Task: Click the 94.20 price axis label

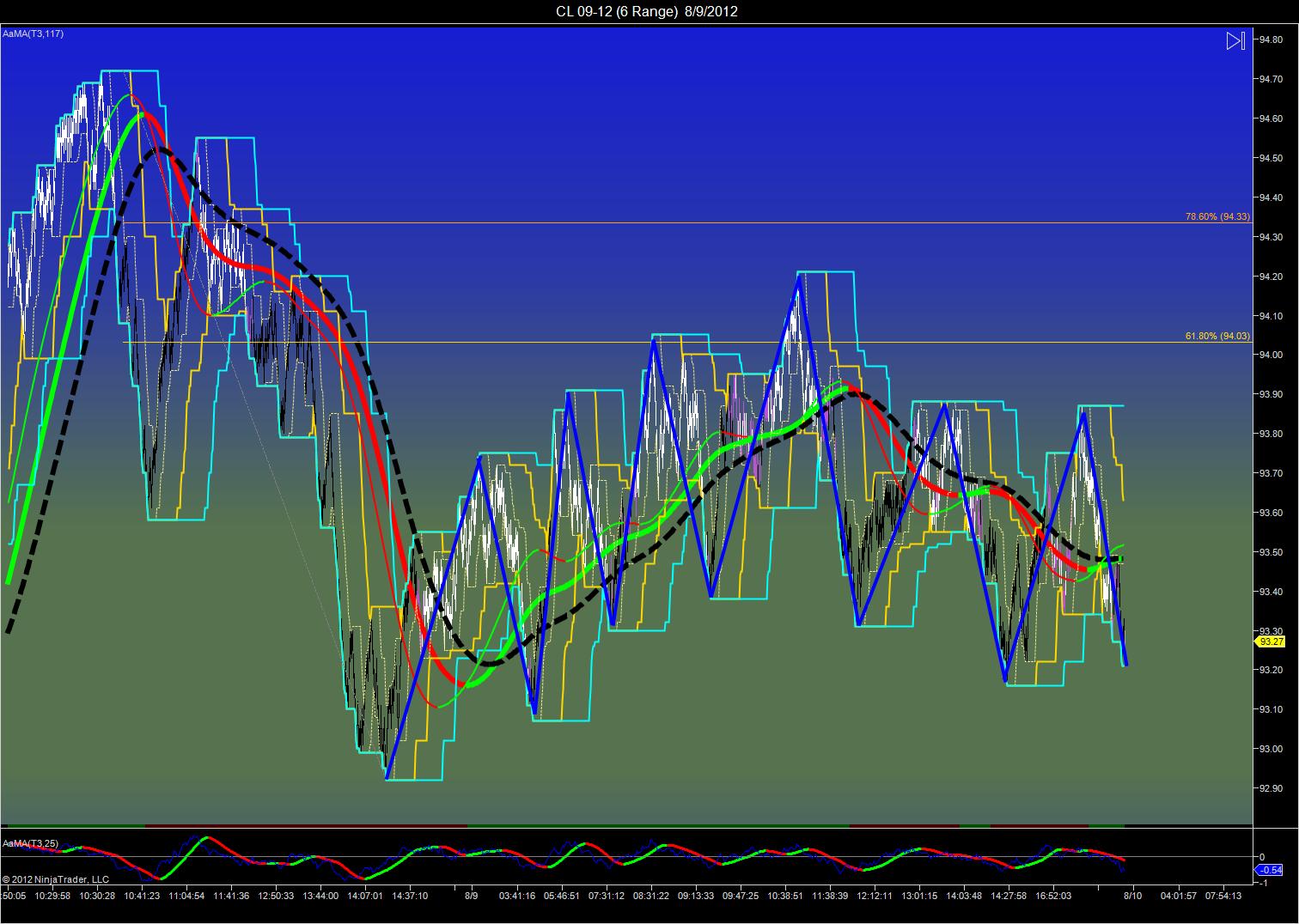Action: [x=1272, y=277]
